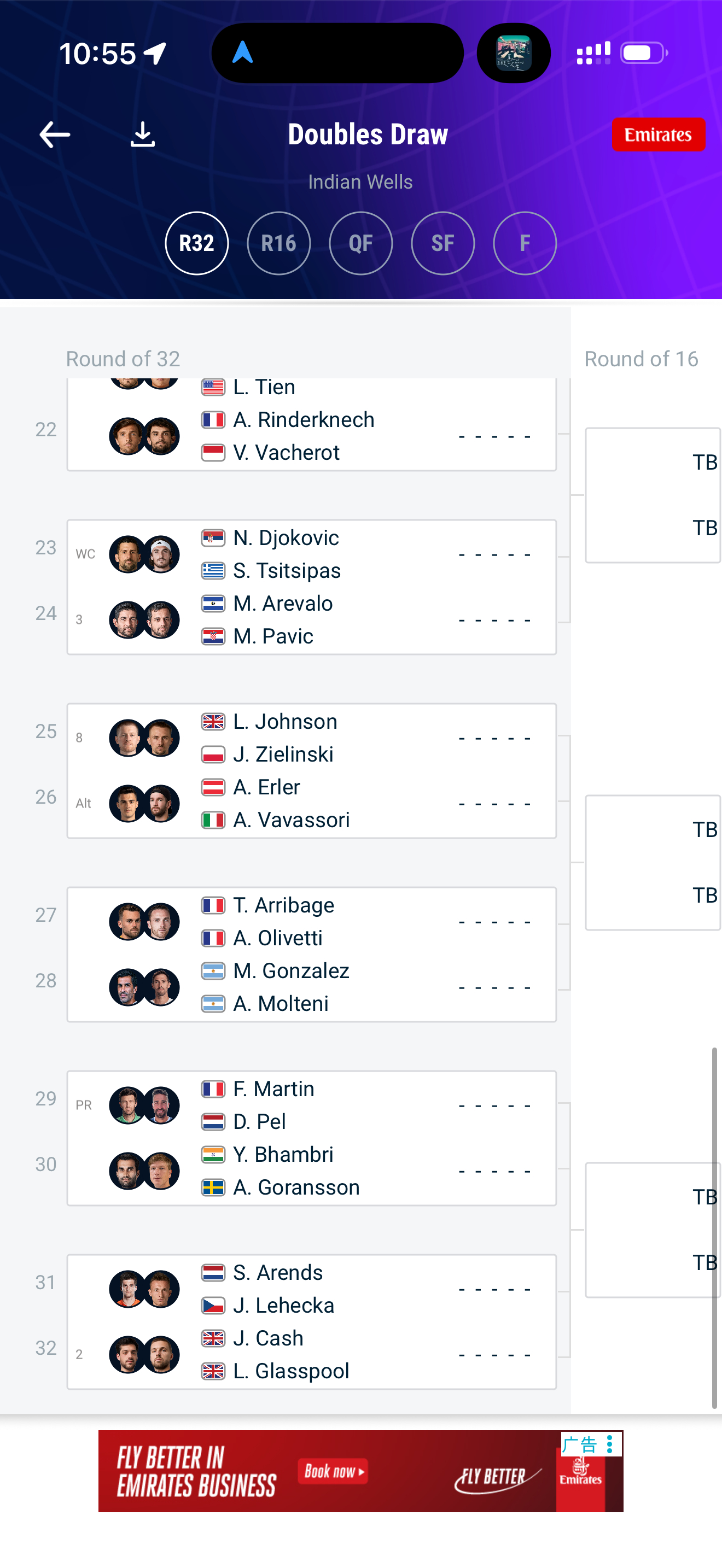Screen dimensions: 722x1568
Task: Tap the first TBD Round of 16 box
Action: 653,495
